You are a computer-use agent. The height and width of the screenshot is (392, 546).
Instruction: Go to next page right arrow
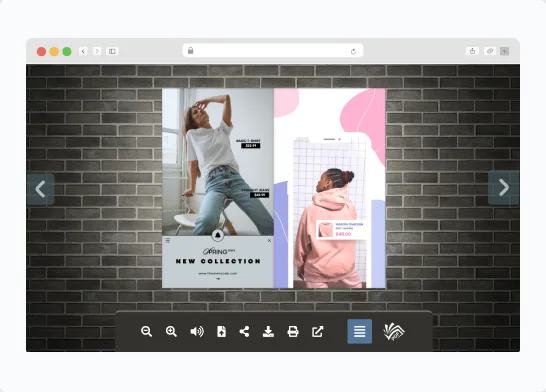click(504, 187)
